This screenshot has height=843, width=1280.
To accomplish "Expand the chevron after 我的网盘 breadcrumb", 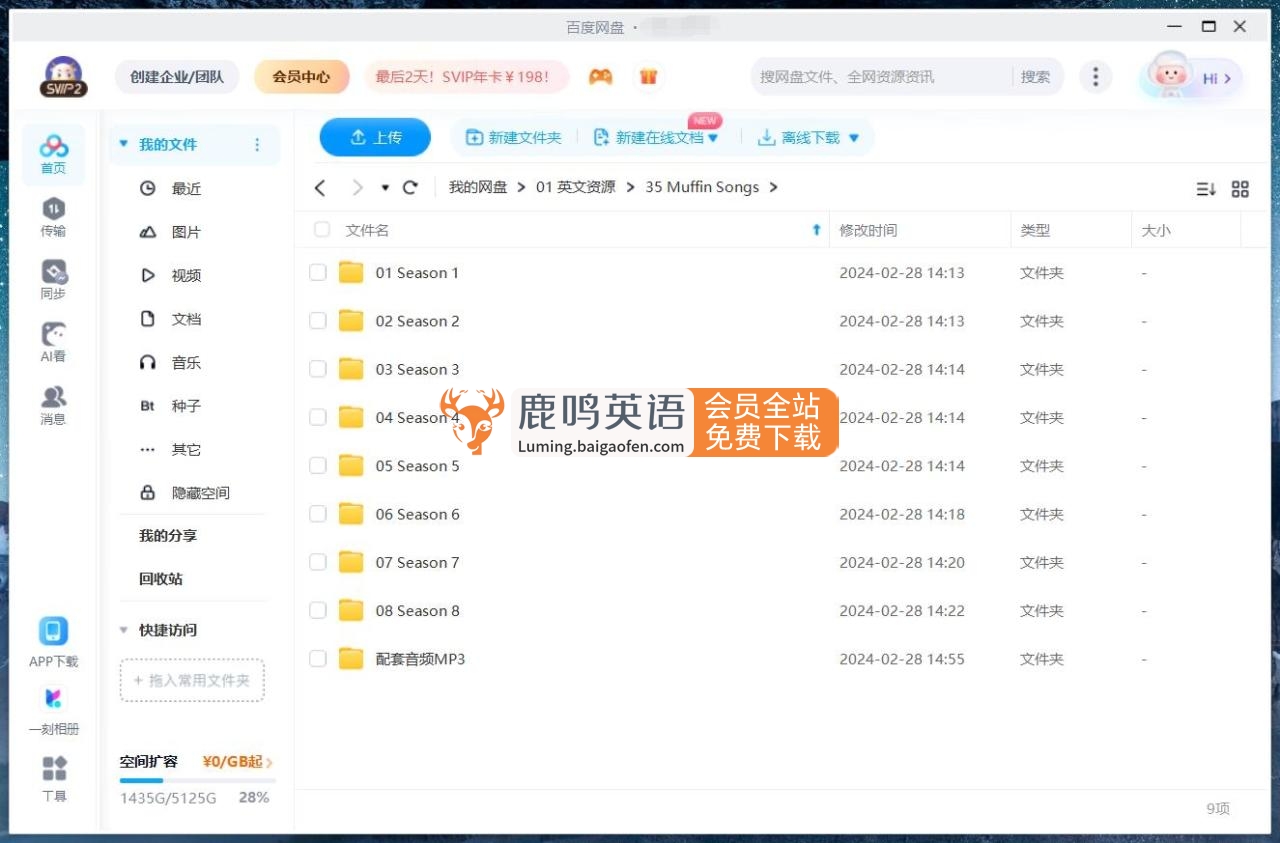I will pyautogui.click(x=521, y=187).
